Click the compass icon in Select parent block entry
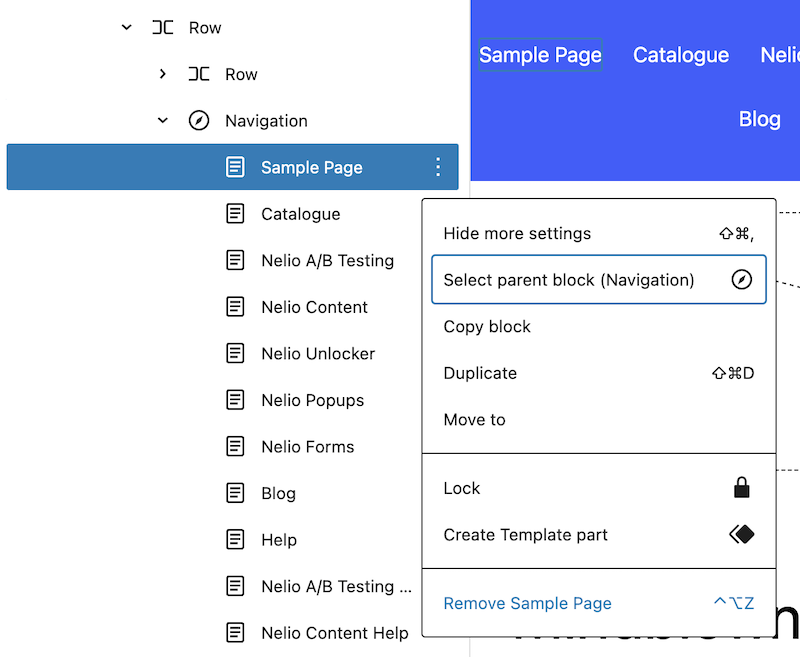800x657 pixels. coord(741,280)
